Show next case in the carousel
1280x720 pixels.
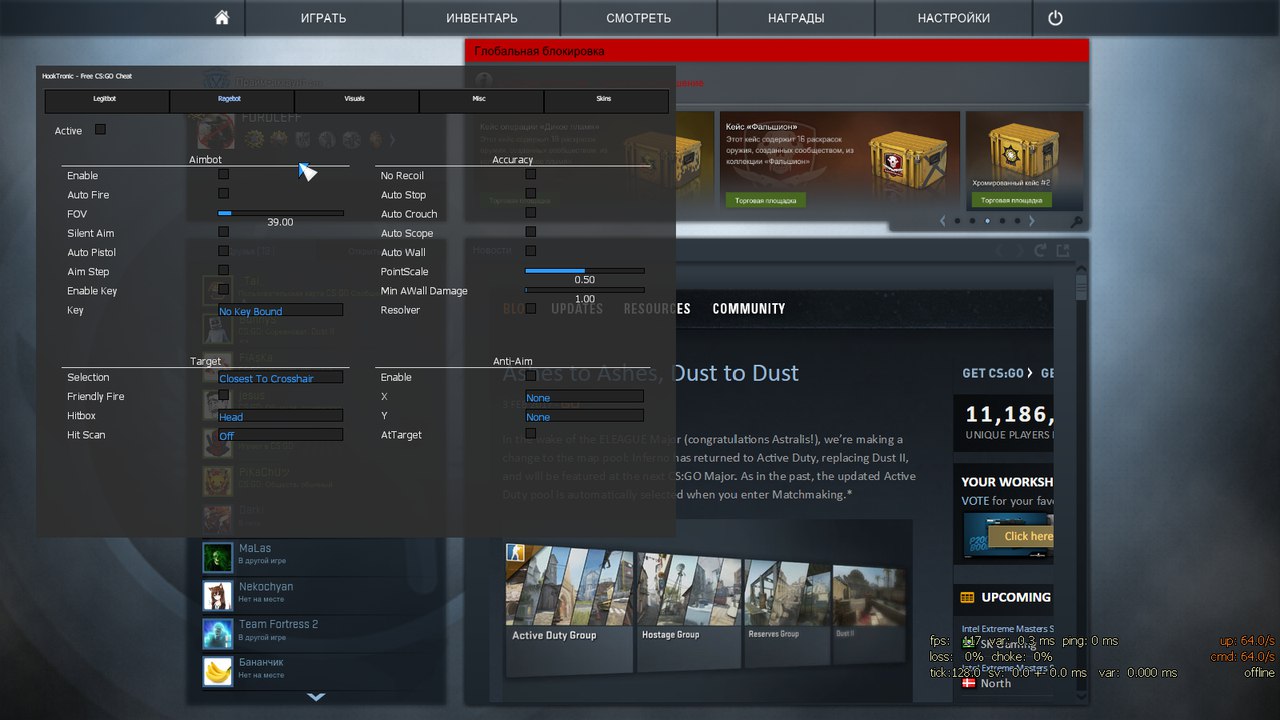(x=1032, y=221)
